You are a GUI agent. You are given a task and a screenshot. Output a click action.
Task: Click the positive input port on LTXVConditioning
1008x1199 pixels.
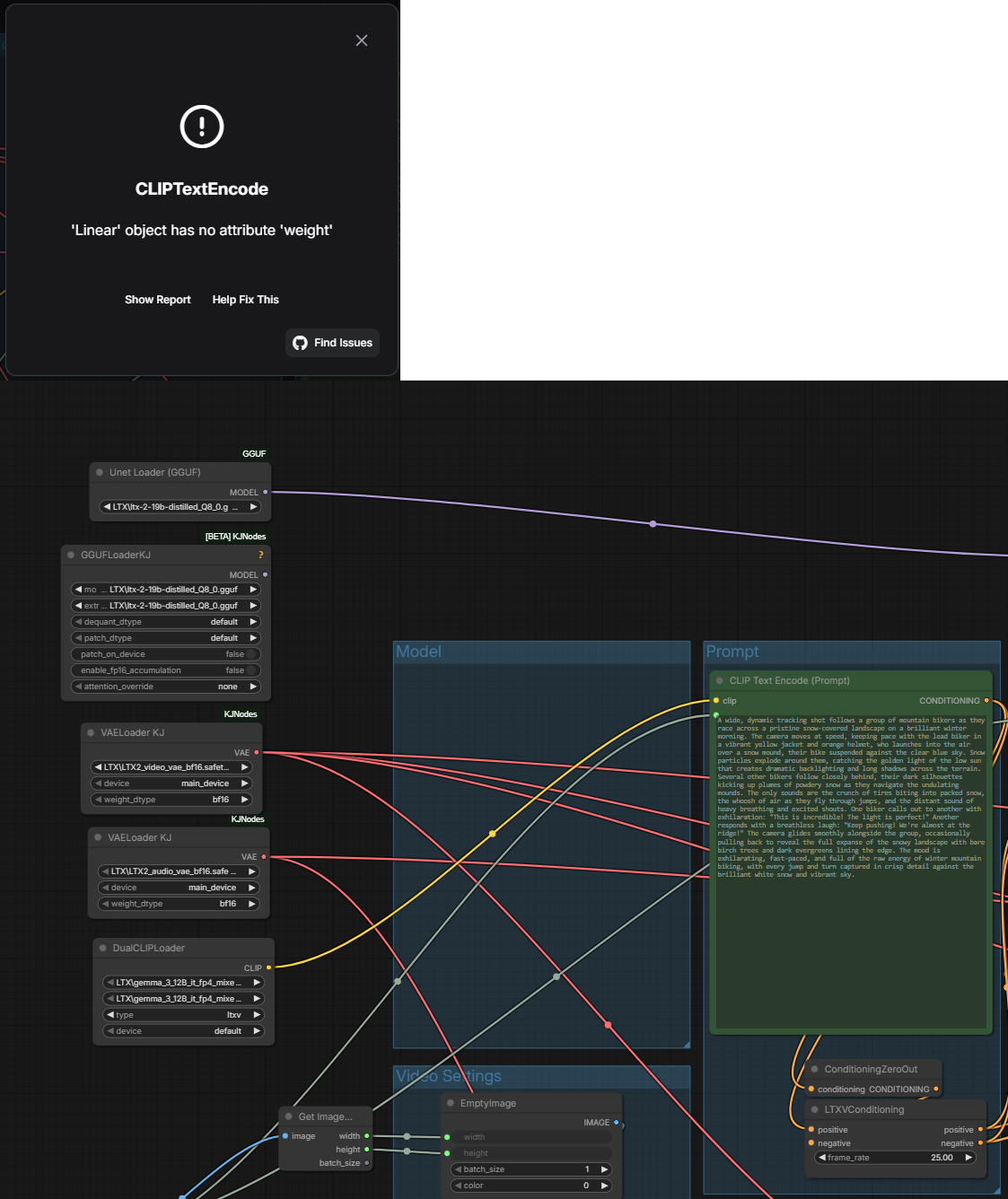pos(811,1130)
